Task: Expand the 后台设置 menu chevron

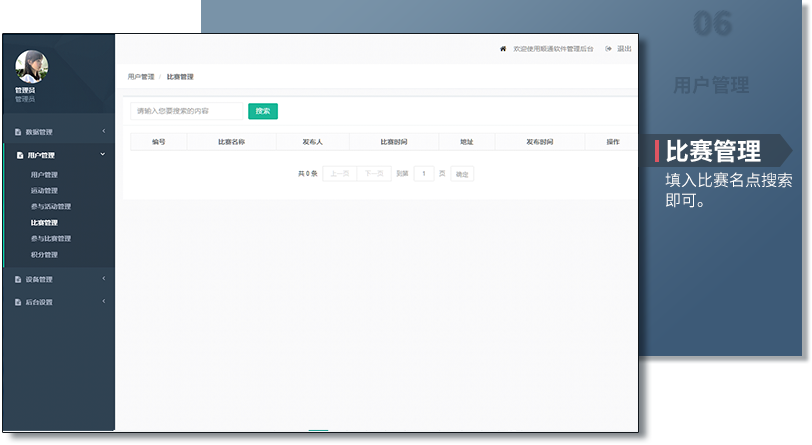Action: click(x=103, y=301)
